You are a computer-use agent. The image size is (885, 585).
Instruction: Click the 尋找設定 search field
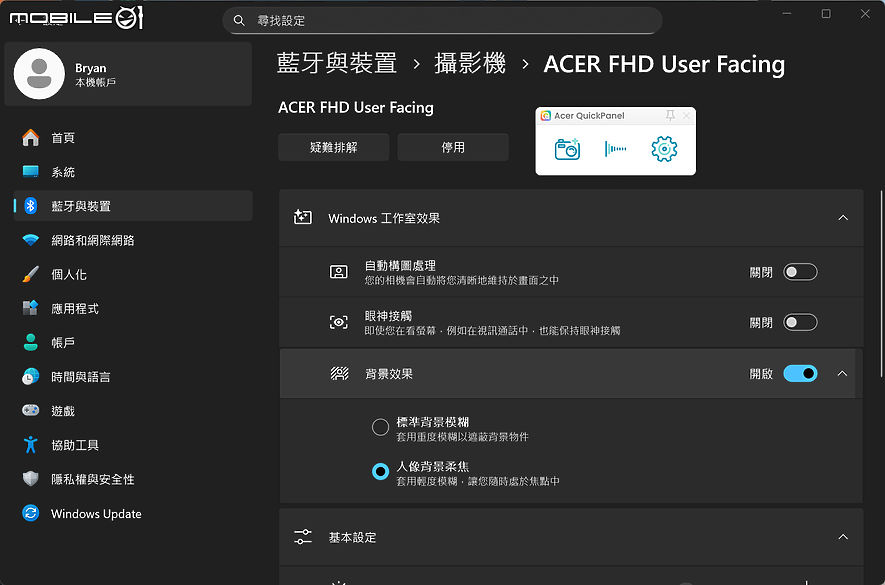pyautogui.click(x=442, y=21)
